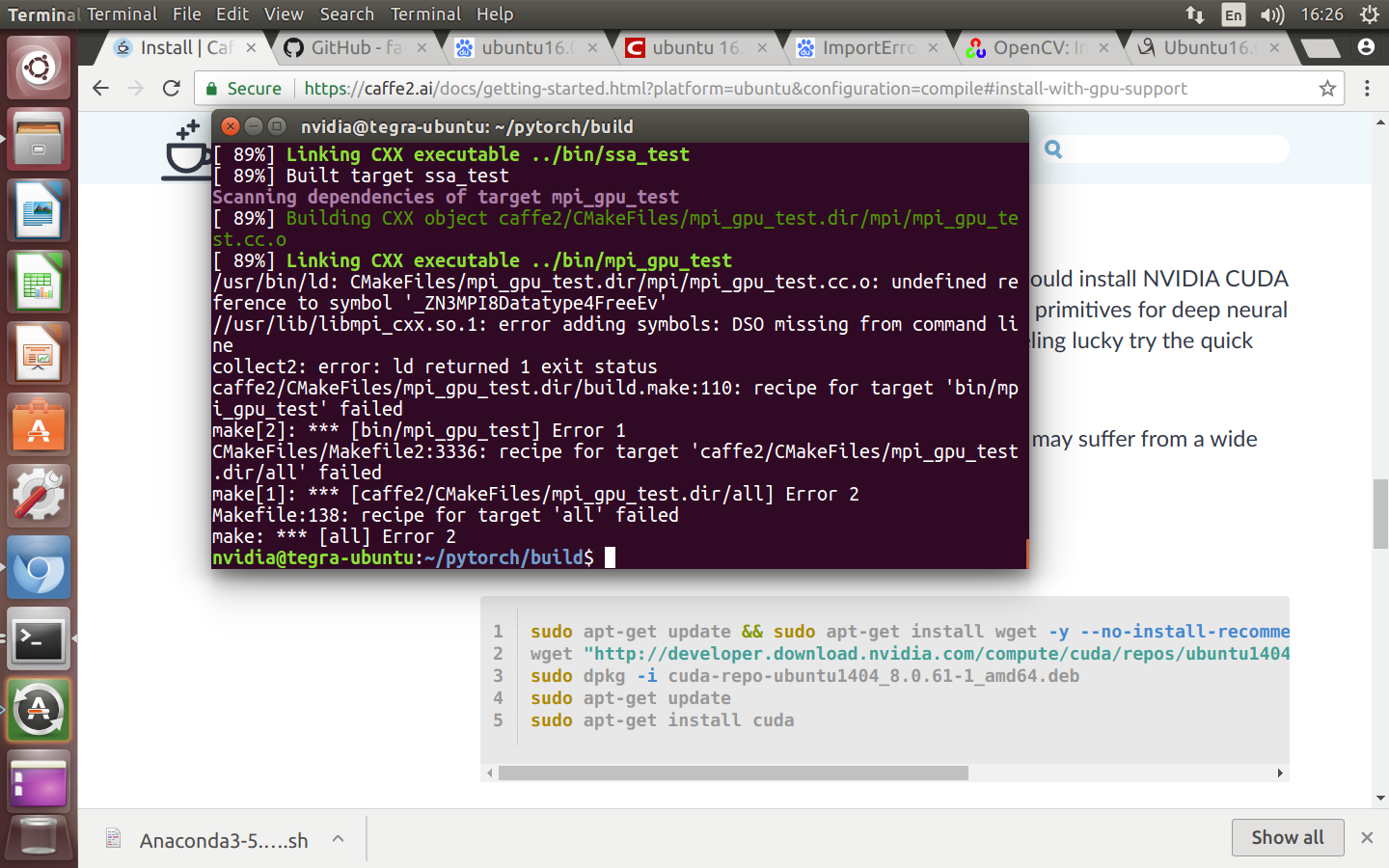Close the GitHub tab
Image resolution: width=1389 pixels, height=868 pixels.
pyautogui.click(x=422, y=47)
